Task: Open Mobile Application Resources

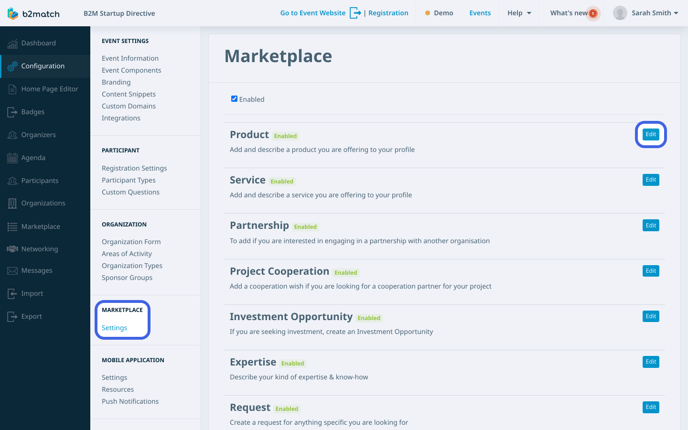Action: 118,390
